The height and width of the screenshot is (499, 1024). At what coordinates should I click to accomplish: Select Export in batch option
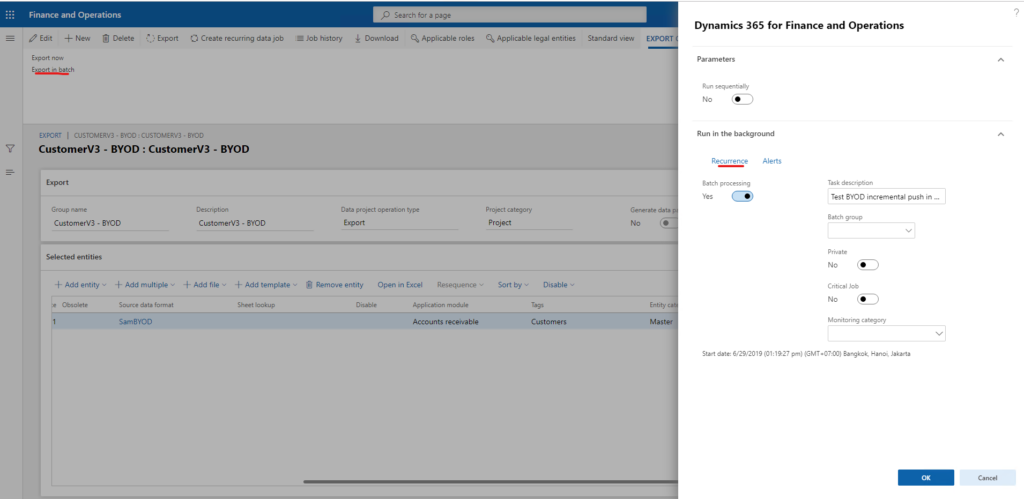point(53,69)
